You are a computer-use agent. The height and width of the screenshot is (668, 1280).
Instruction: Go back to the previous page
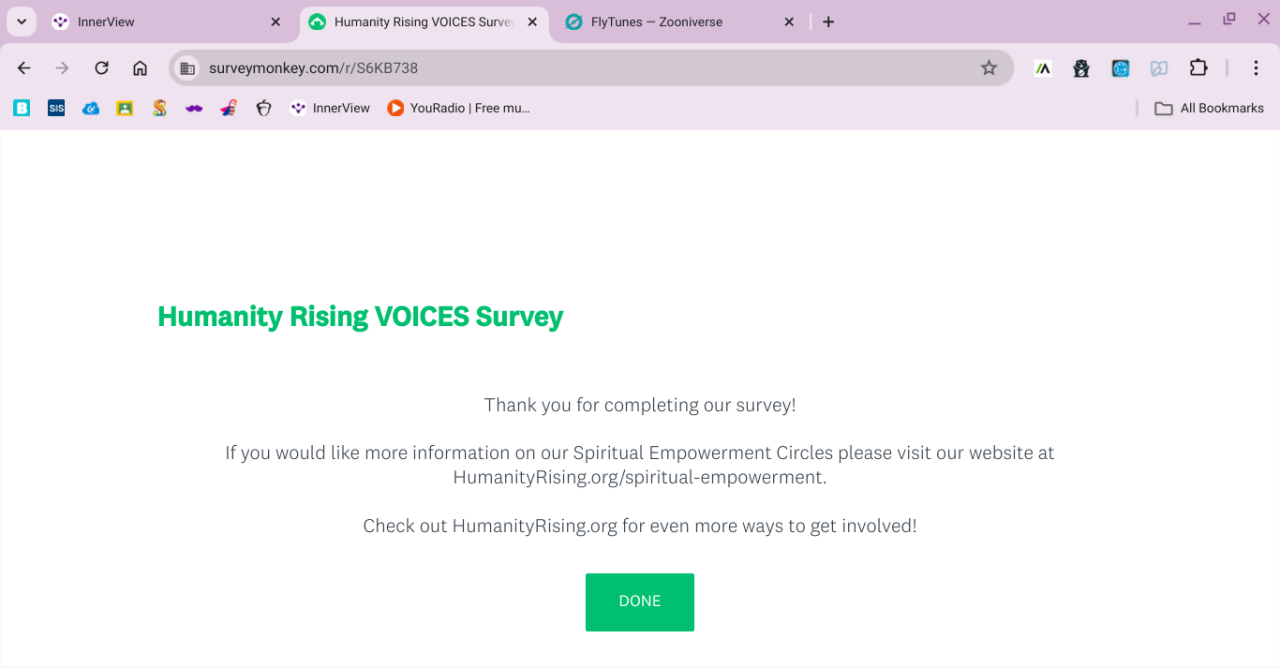[x=24, y=68]
